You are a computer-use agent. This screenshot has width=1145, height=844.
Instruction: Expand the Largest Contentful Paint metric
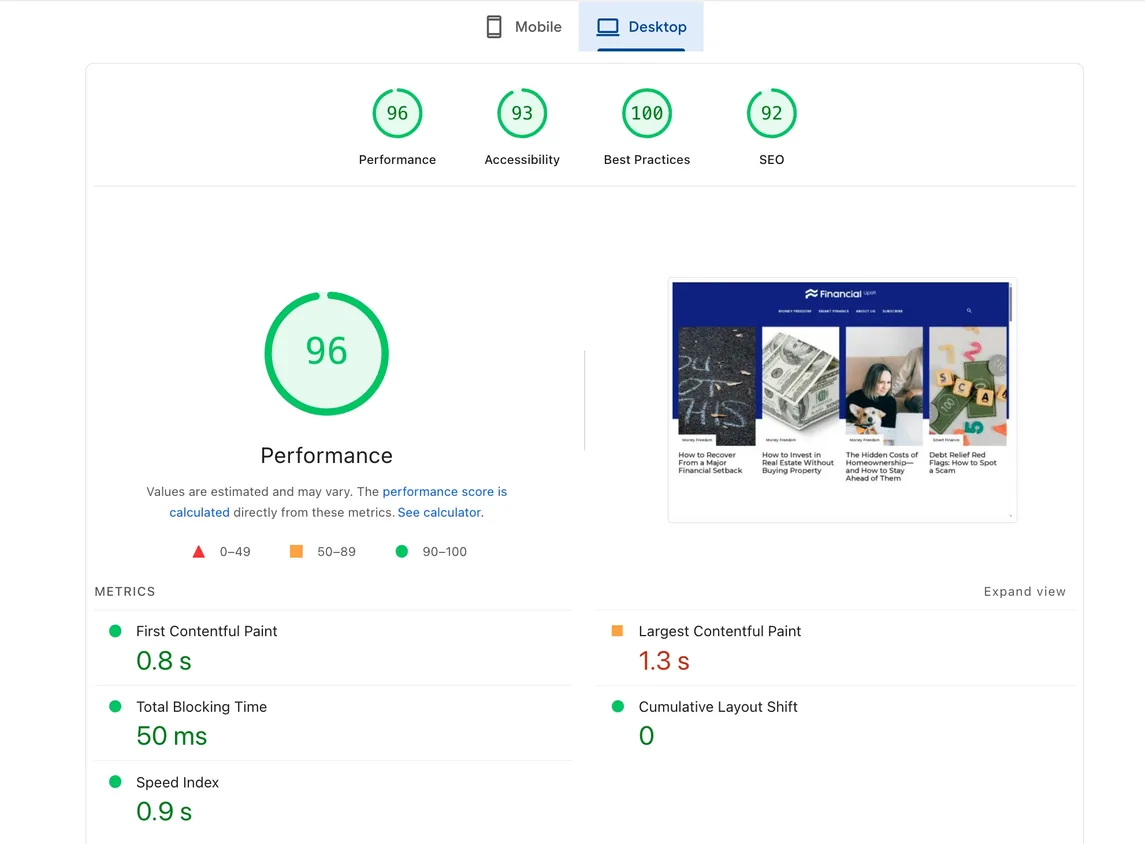836,648
